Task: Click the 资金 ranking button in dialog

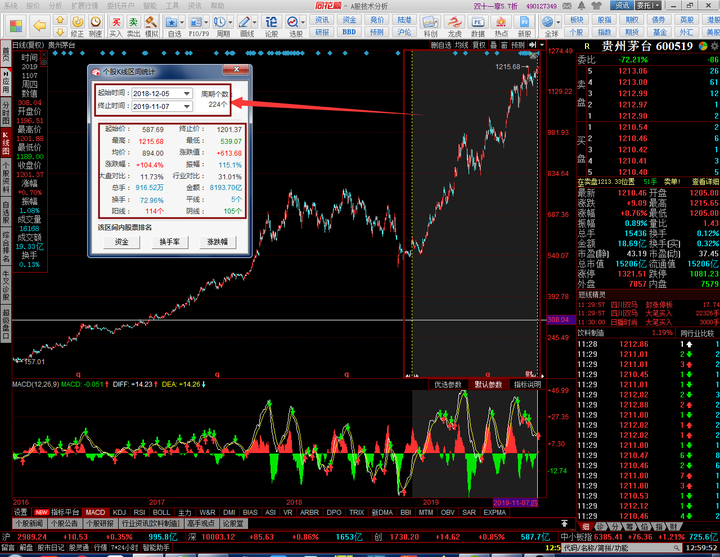Action: (122, 242)
